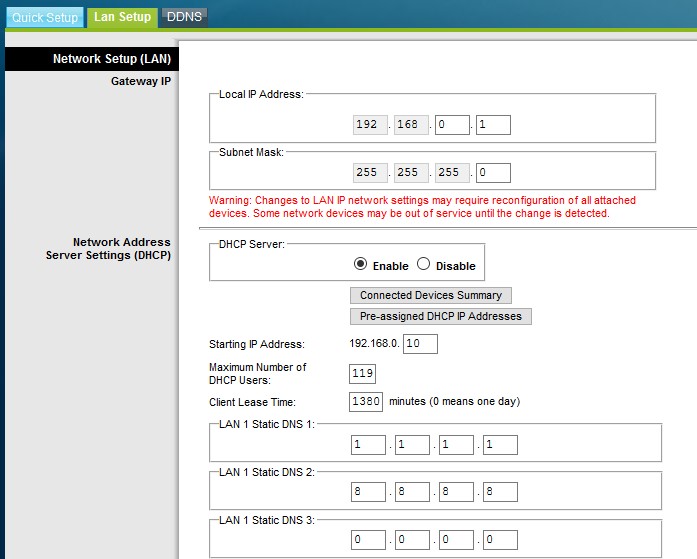Screen dimensions: 697x559
Task: Go to the DDNS tab
Action: tap(184, 17)
